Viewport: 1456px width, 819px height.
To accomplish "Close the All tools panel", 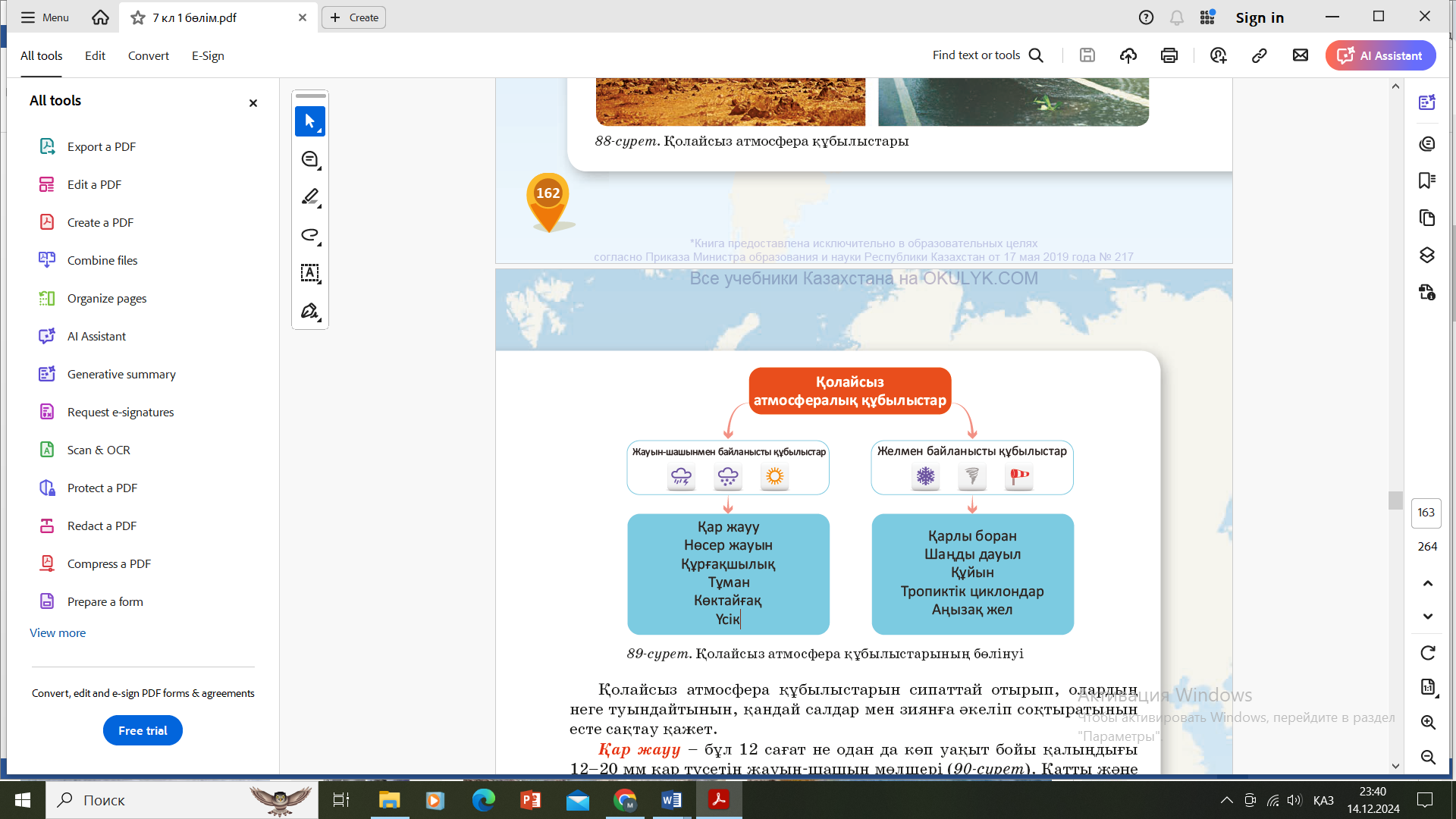I will [253, 103].
